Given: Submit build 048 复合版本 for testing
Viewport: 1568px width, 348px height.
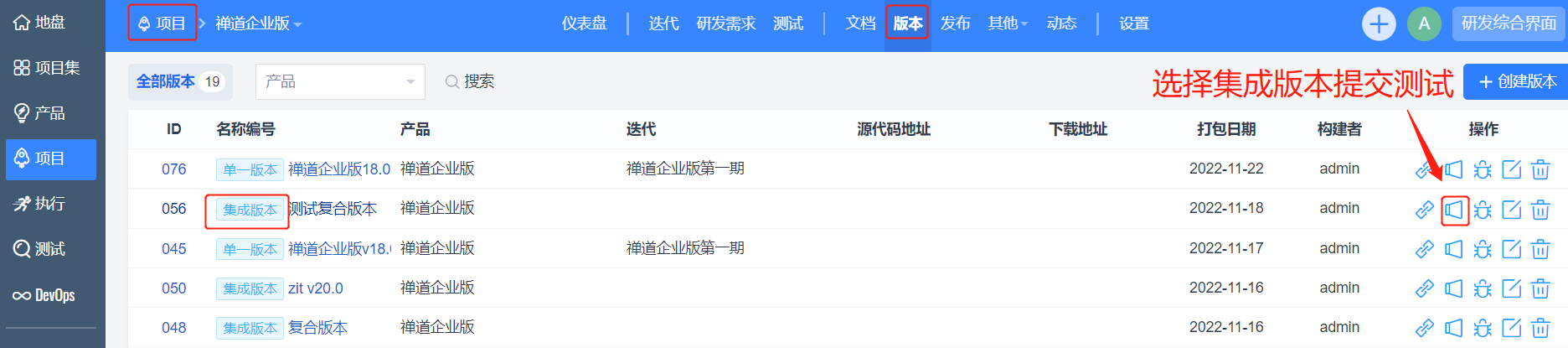Looking at the screenshot, I should pos(1454,328).
